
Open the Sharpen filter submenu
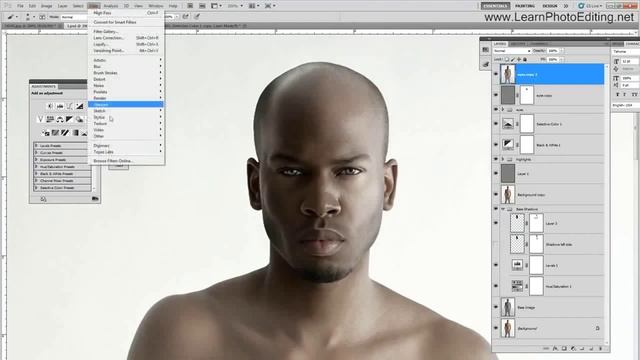[126, 104]
